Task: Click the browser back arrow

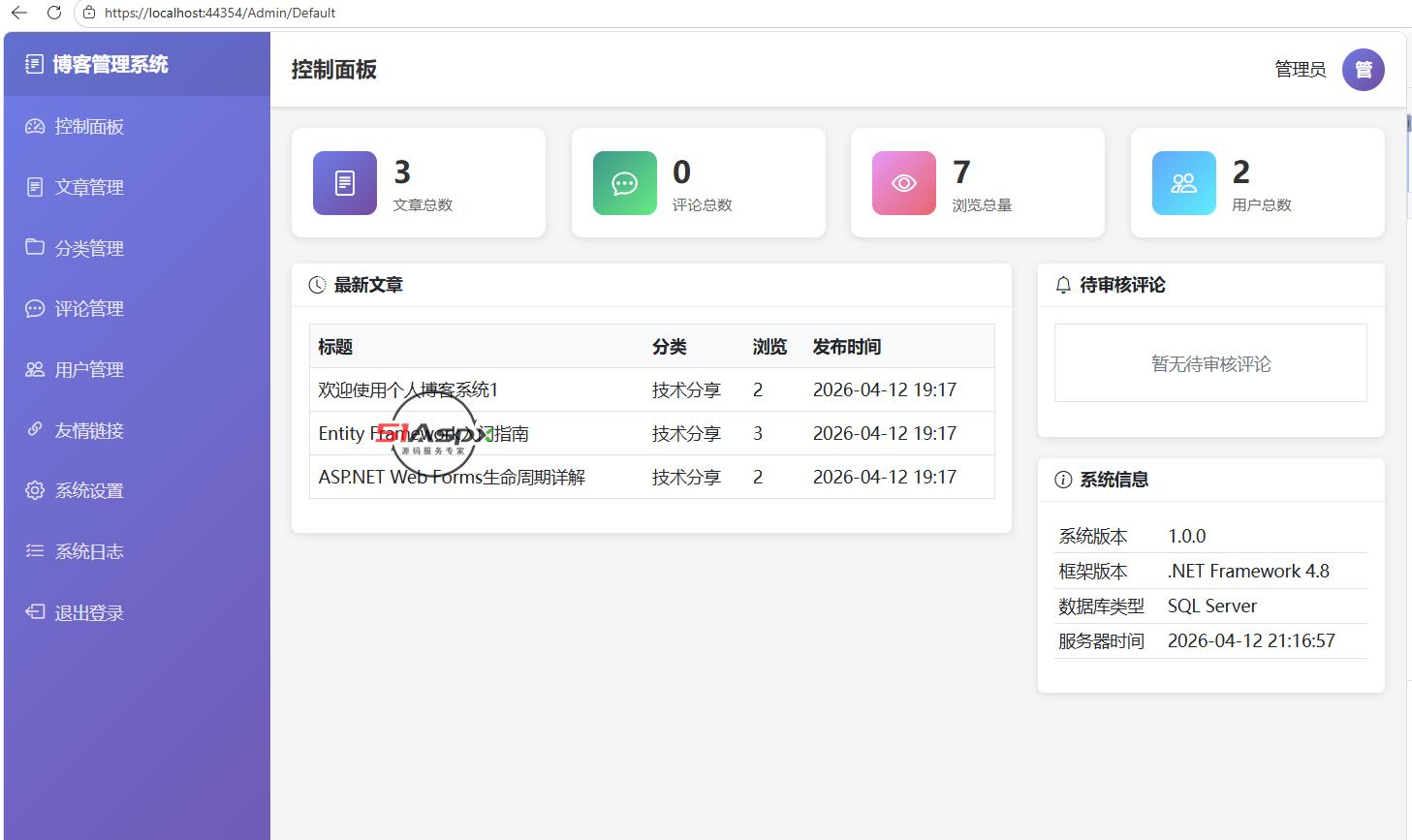Action: tap(19, 13)
